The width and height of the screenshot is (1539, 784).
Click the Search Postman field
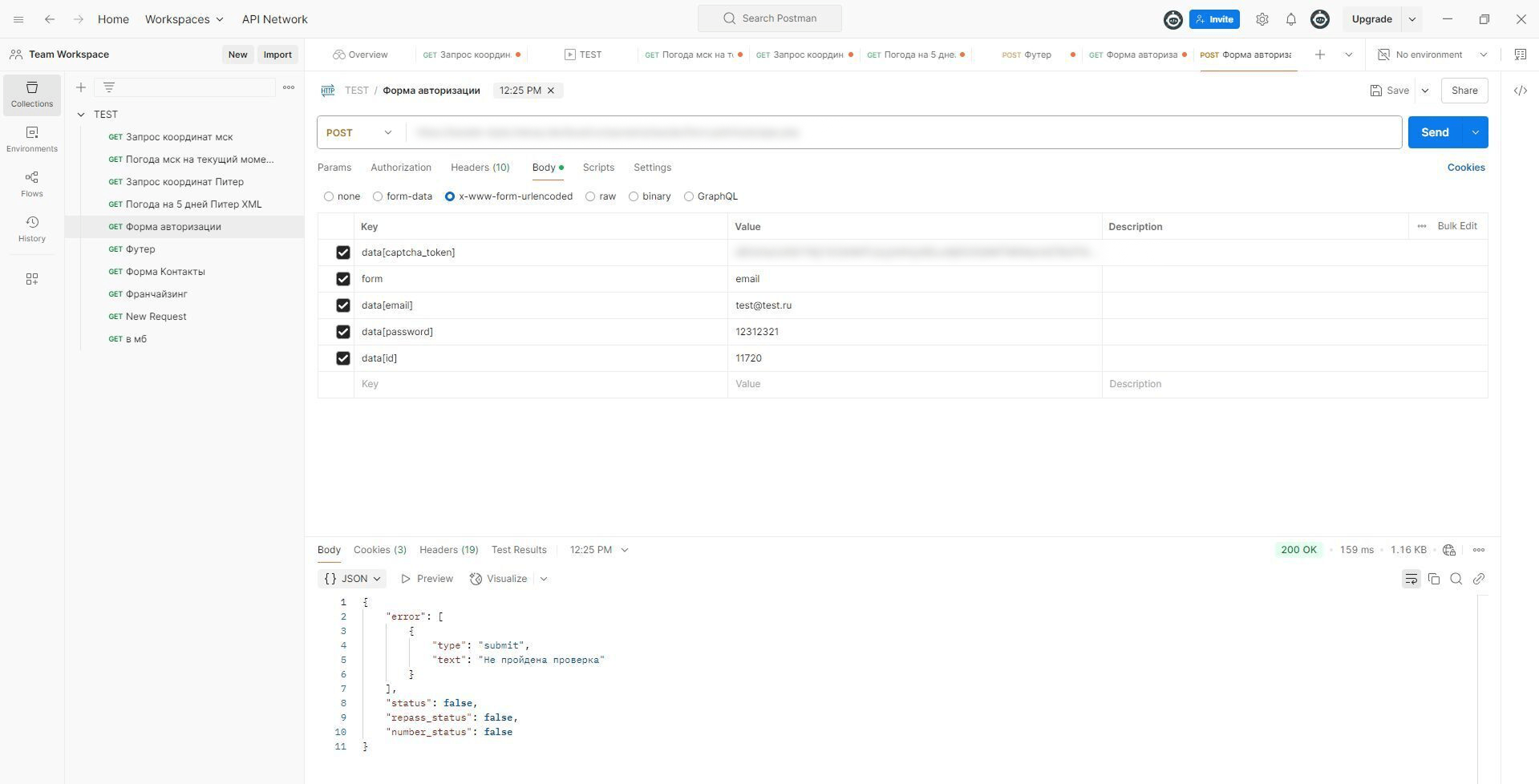click(x=769, y=18)
